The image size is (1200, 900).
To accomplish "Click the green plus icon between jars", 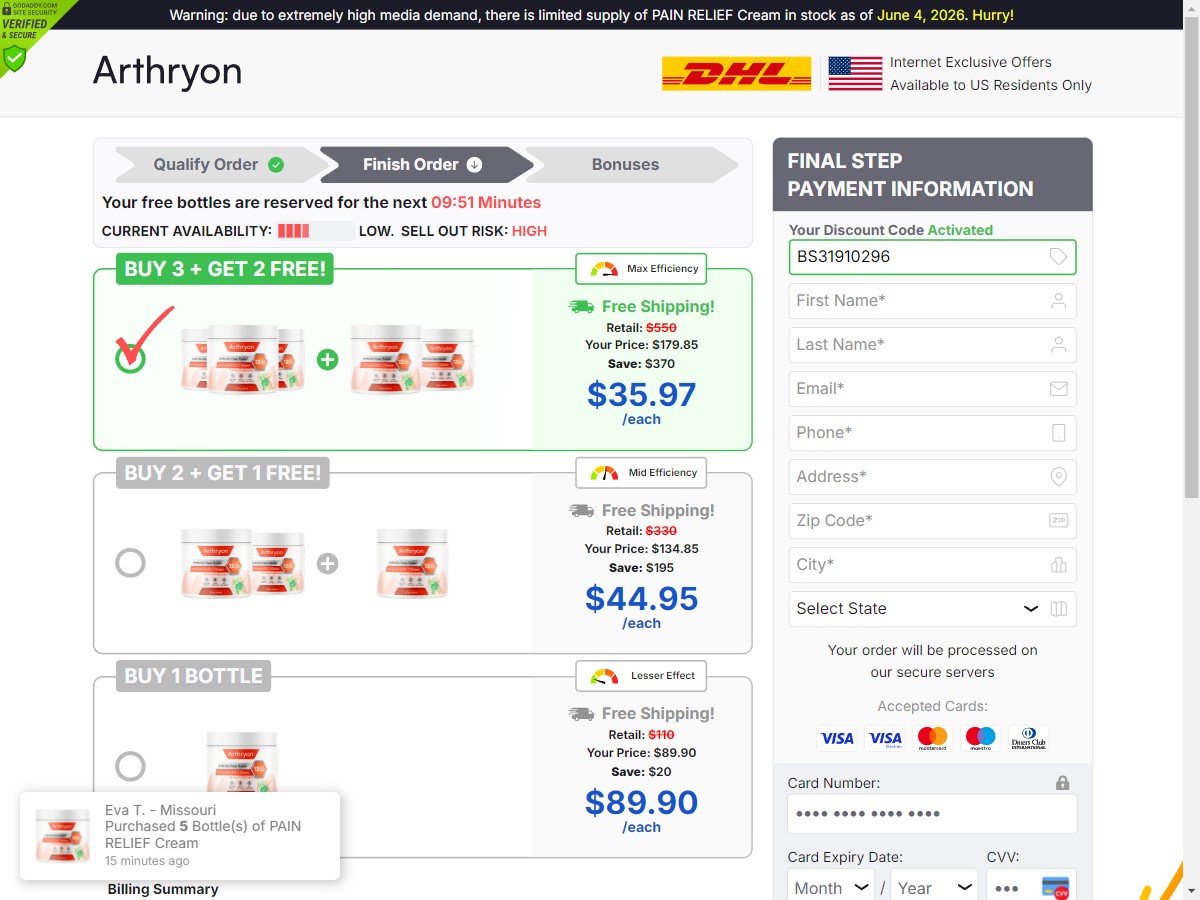I will [x=327, y=359].
